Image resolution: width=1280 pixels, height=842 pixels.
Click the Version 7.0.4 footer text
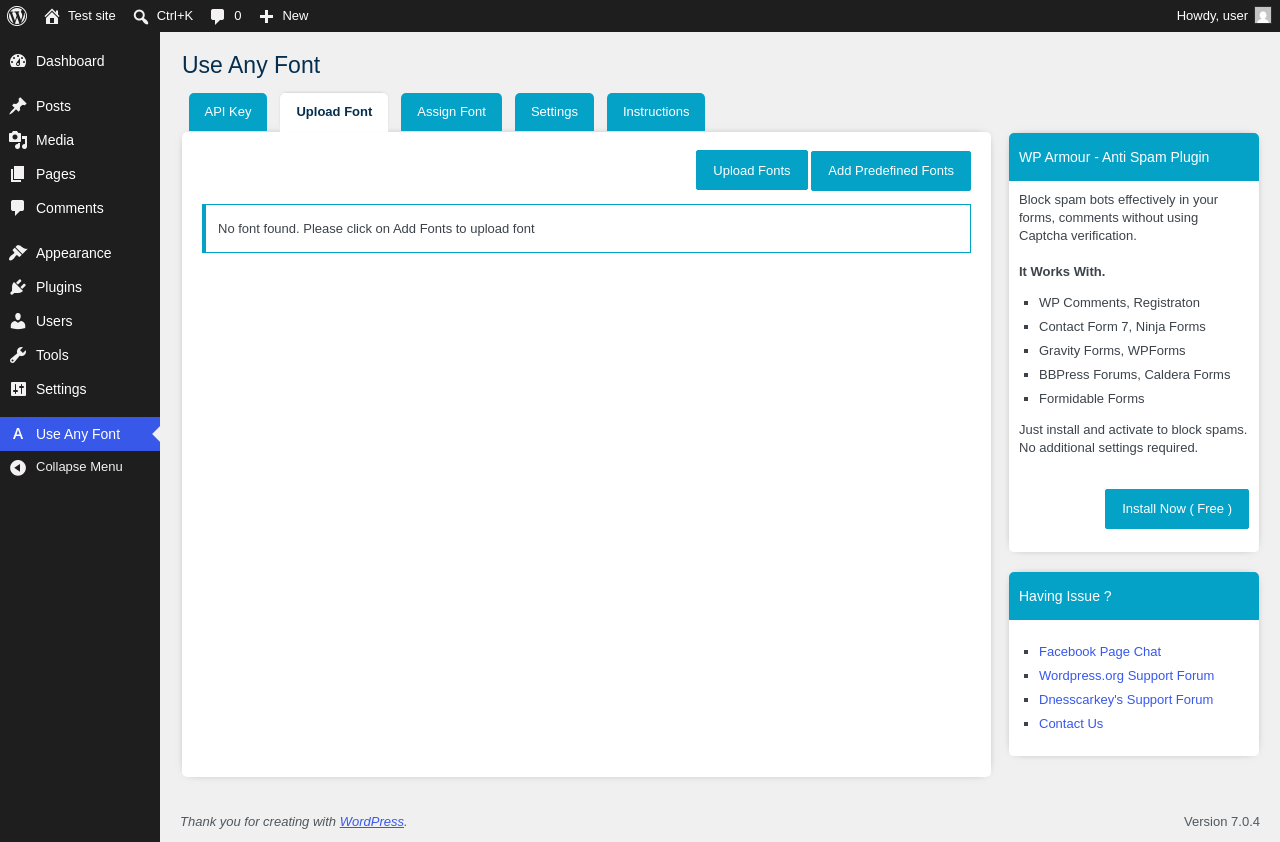click(1222, 822)
